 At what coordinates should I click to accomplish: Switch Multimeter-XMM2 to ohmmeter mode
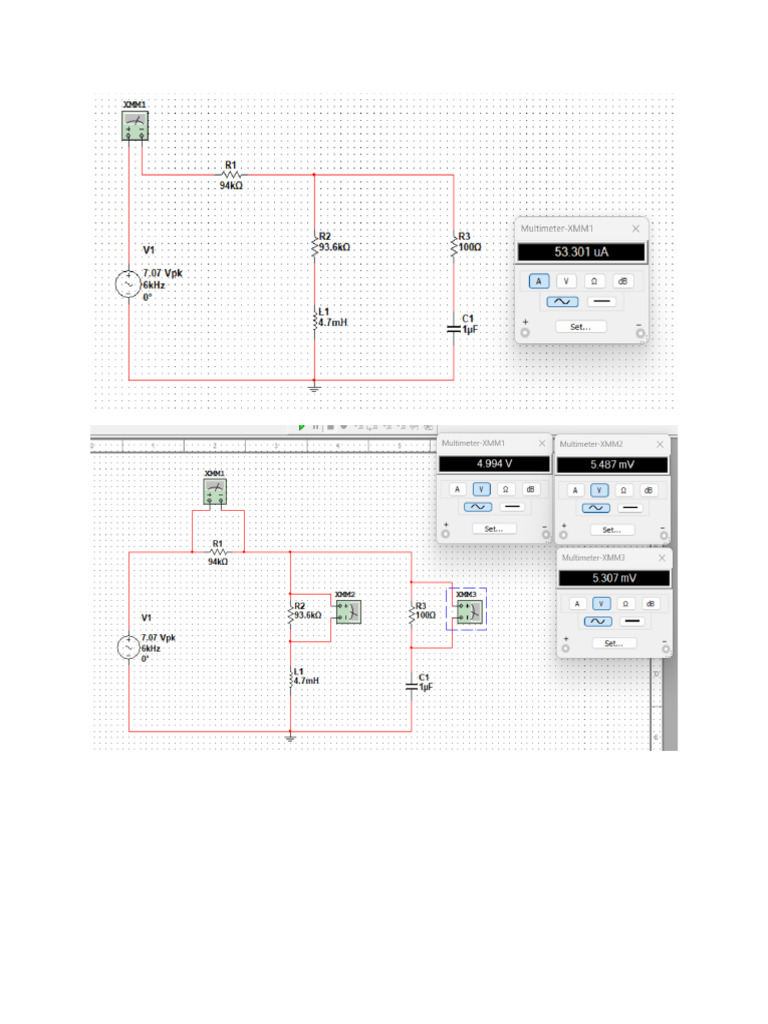click(x=624, y=490)
